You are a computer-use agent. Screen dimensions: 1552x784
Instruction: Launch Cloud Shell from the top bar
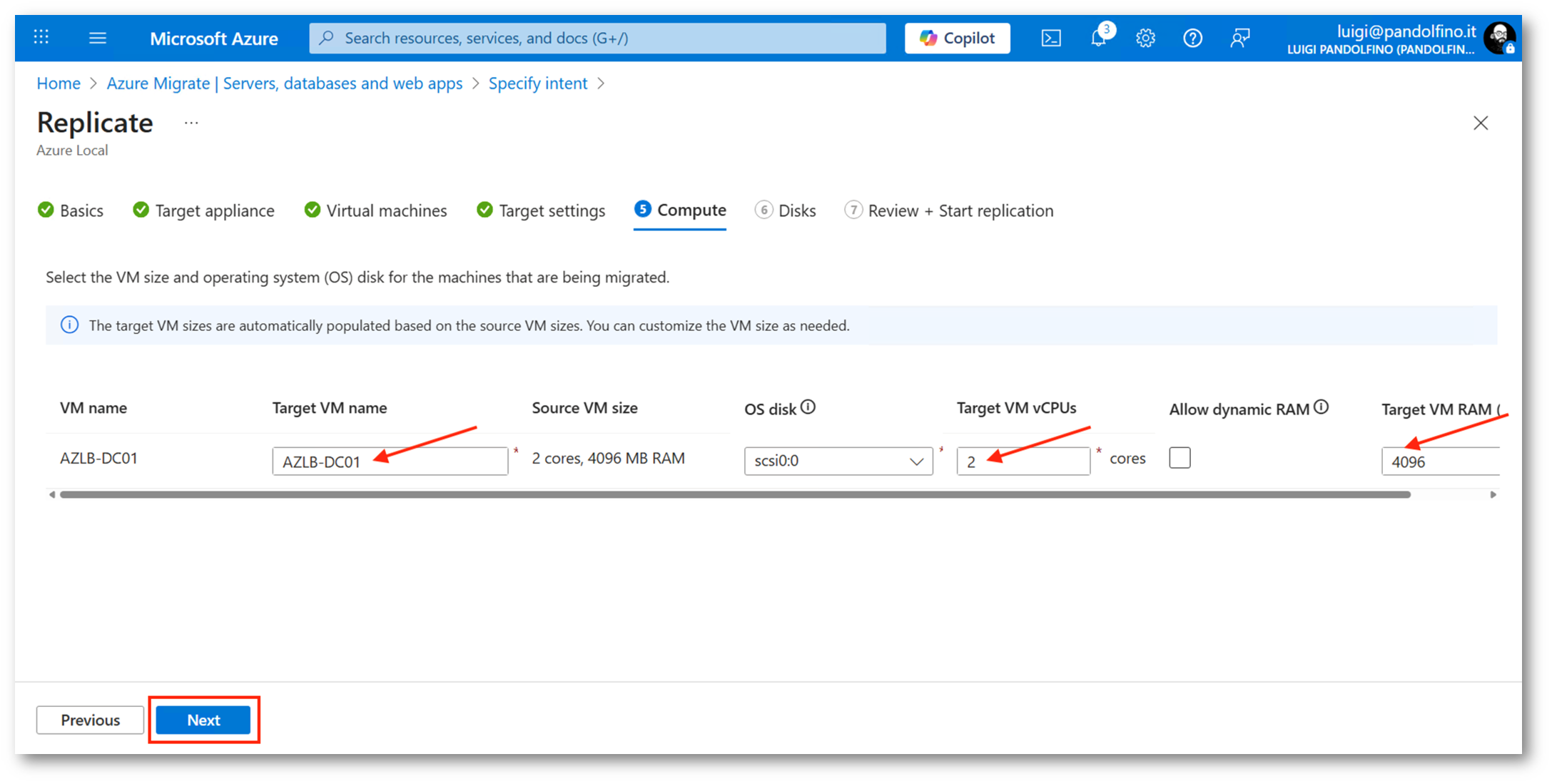1050,38
